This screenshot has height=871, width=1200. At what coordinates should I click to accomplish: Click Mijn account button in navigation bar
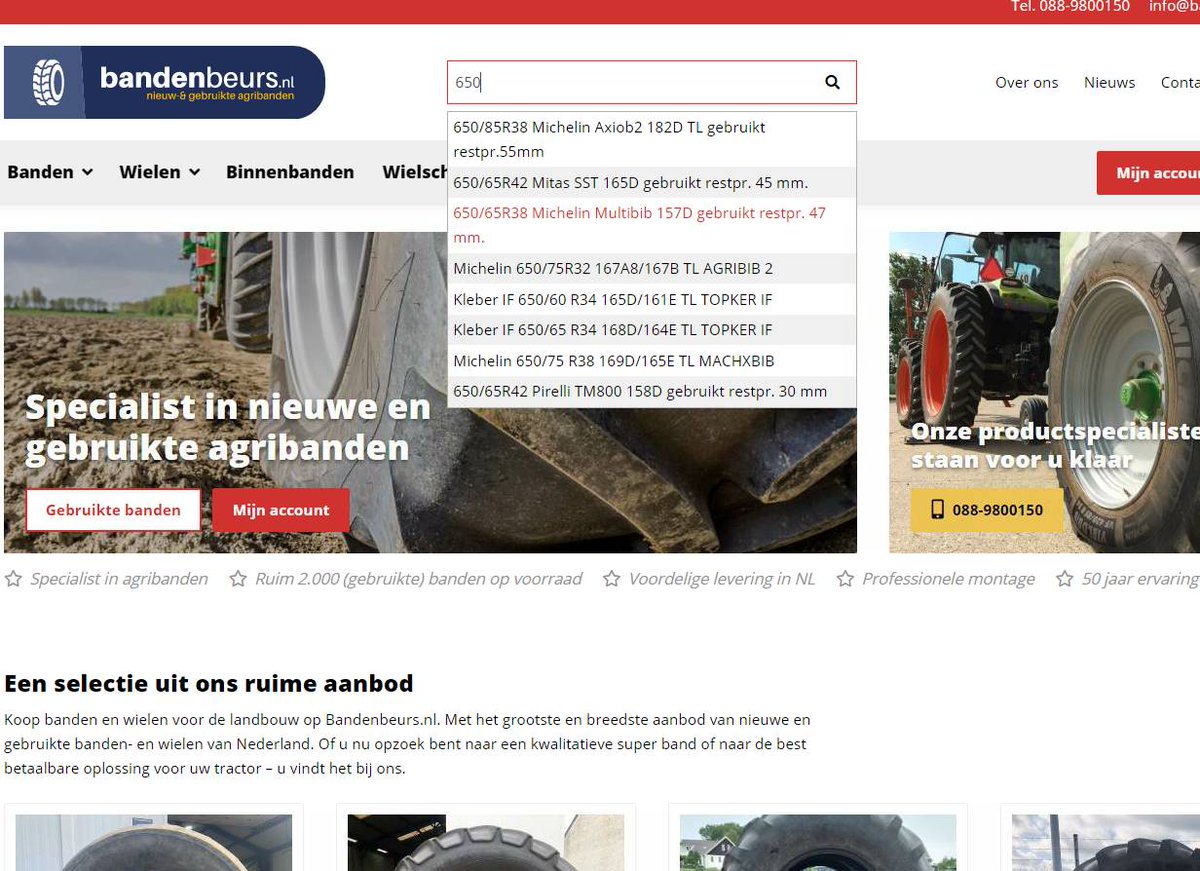click(x=1149, y=173)
